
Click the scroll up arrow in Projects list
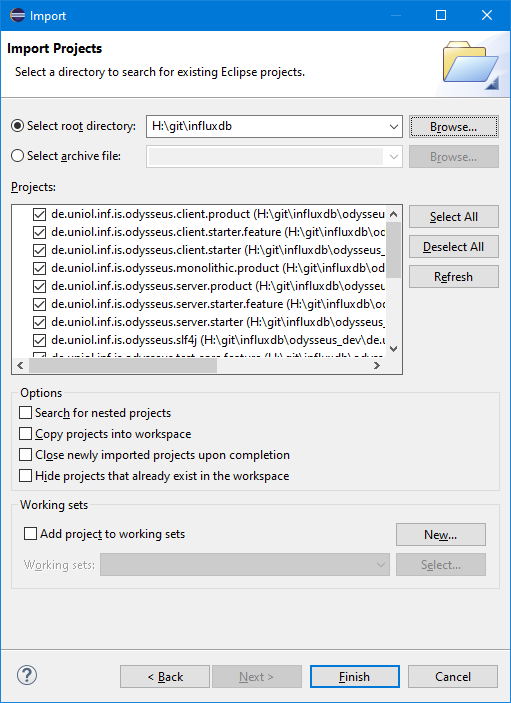[x=394, y=214]
